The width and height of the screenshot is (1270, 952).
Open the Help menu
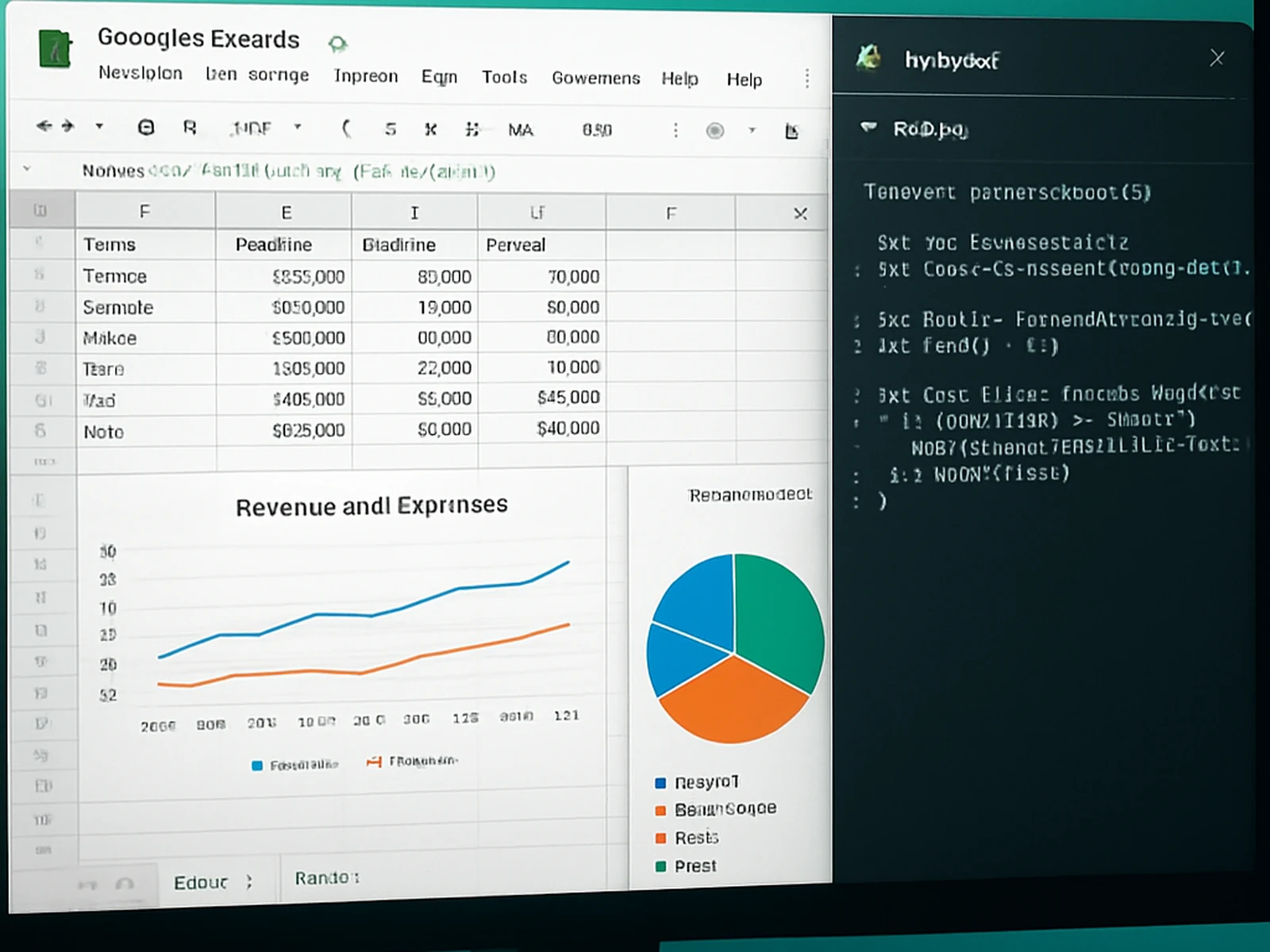click(x=680, y=79)
